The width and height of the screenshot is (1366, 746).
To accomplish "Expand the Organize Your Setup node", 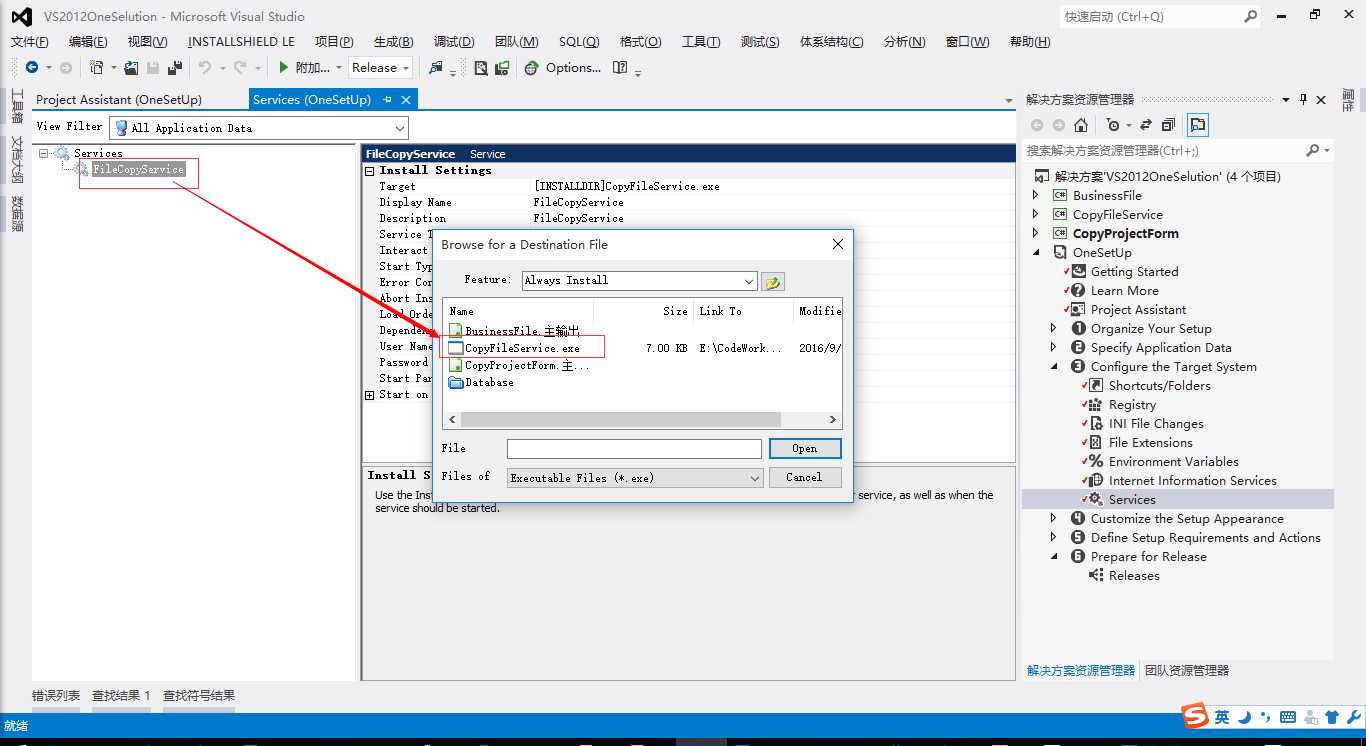I will coord(1054,329).
